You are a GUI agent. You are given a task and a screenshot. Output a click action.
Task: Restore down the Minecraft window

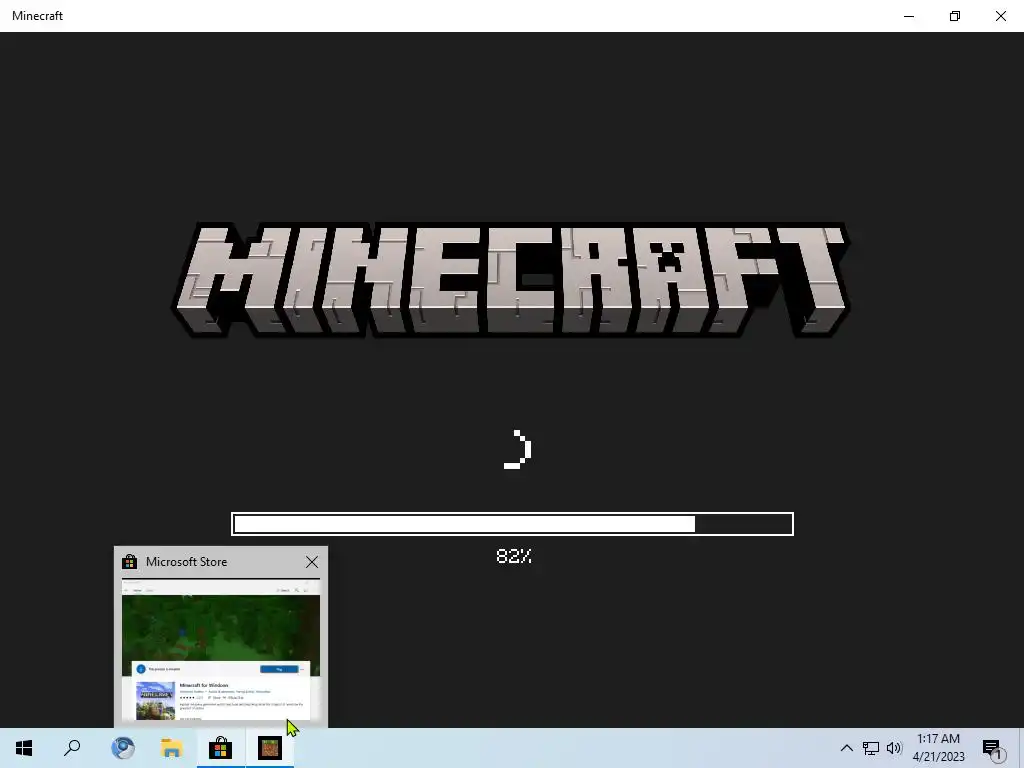(x=955, y=16)
